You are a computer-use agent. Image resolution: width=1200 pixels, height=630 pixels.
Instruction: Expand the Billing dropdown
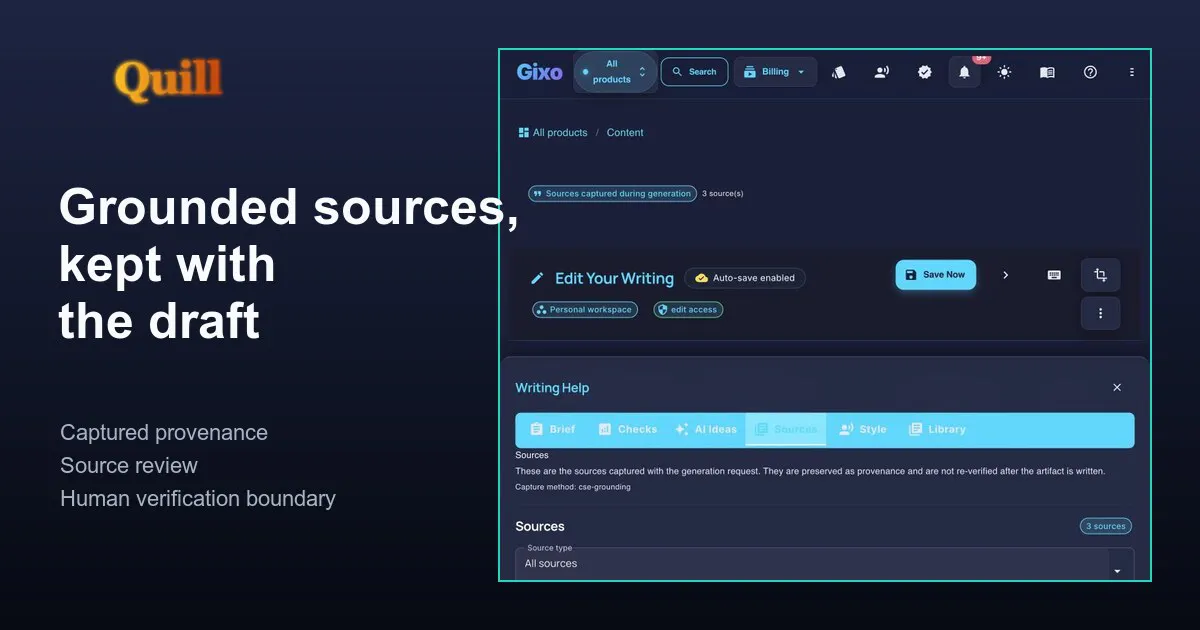(x=775, y=72)
